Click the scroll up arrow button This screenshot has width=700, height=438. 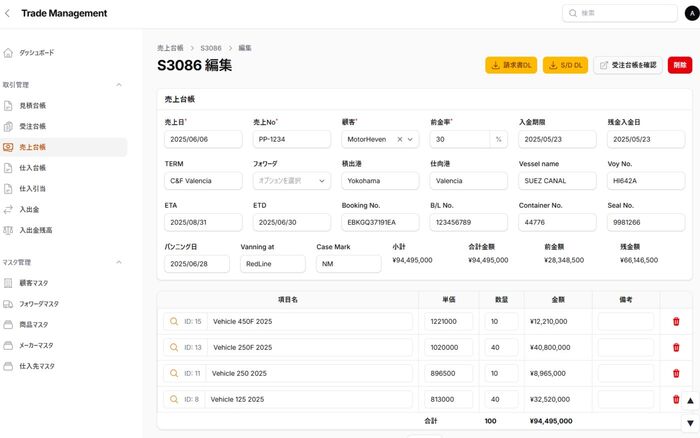pos(690,401)
